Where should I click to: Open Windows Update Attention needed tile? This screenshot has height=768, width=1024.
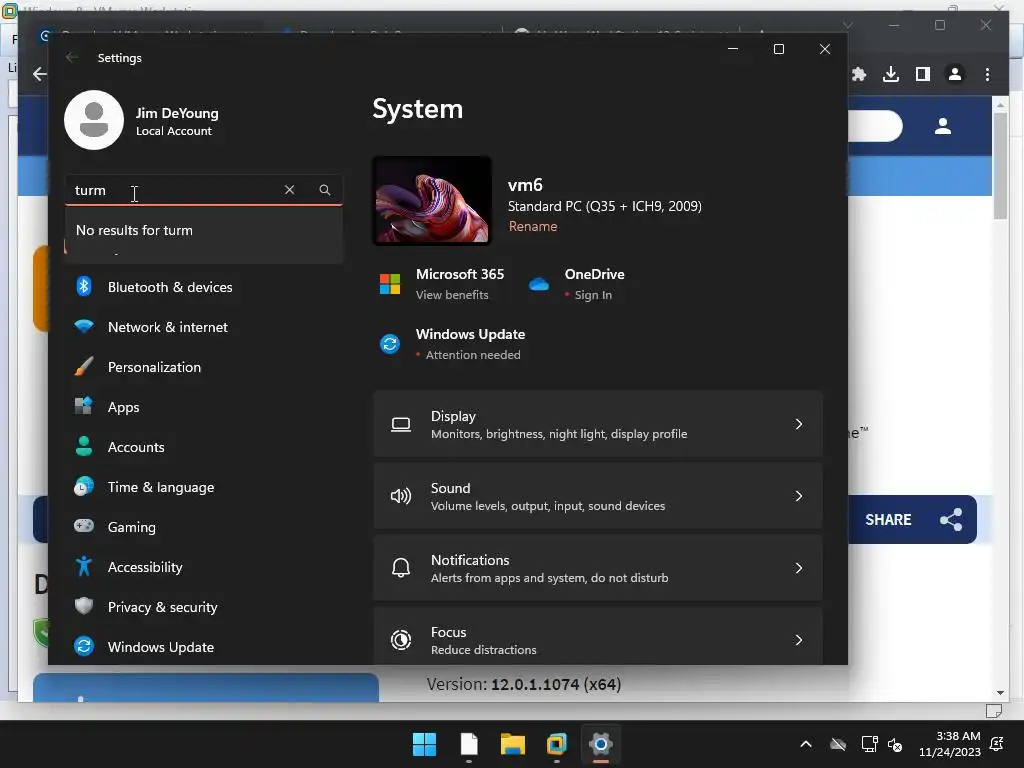(452, 344)
